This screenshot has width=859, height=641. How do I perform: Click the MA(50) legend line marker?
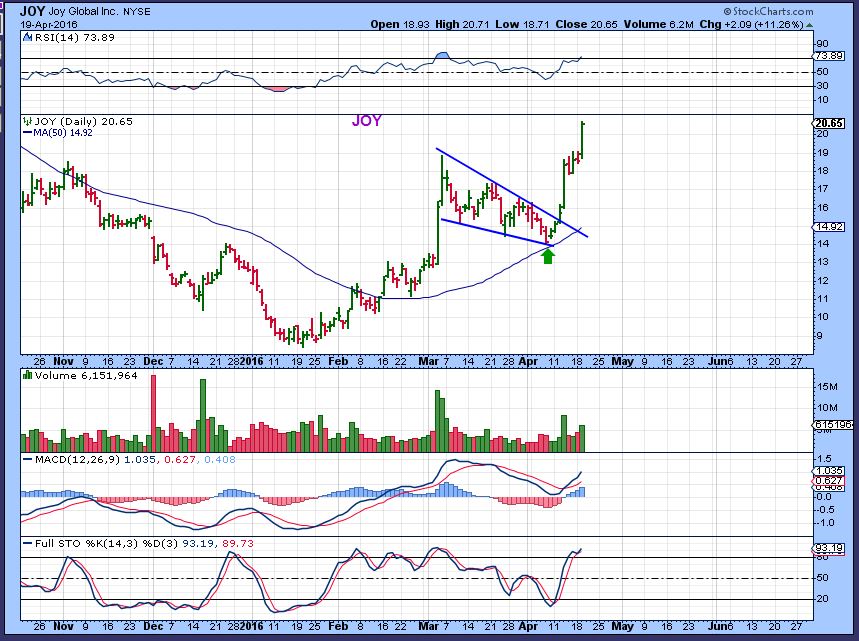tap(27, 133)
